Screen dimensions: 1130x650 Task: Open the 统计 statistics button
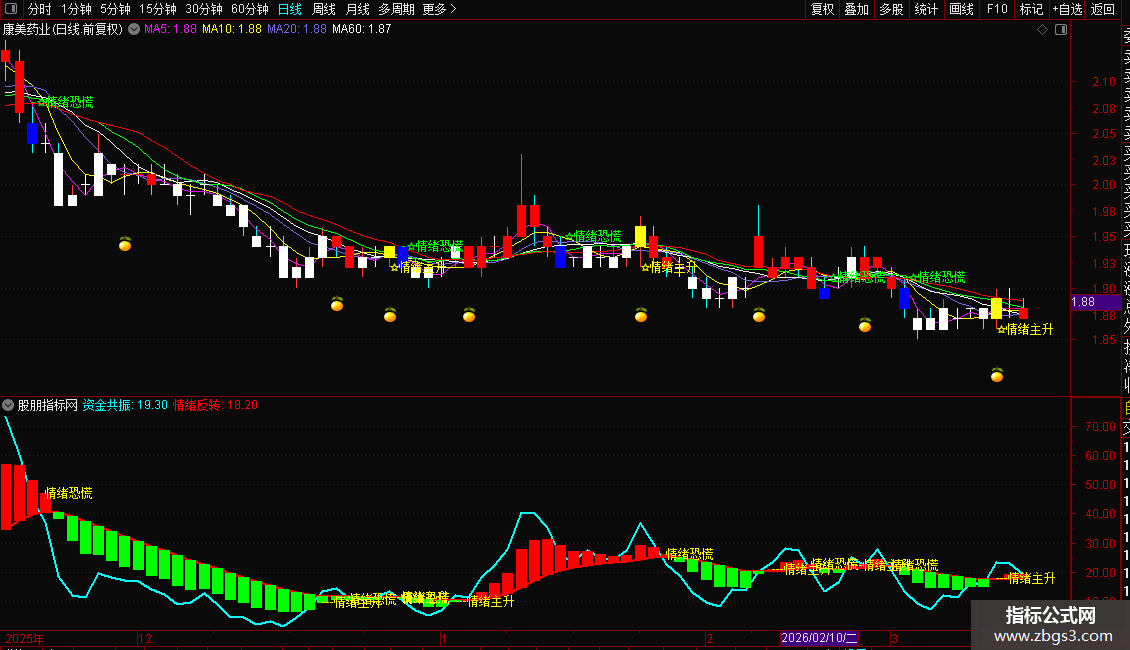click(x=926, y=9)
